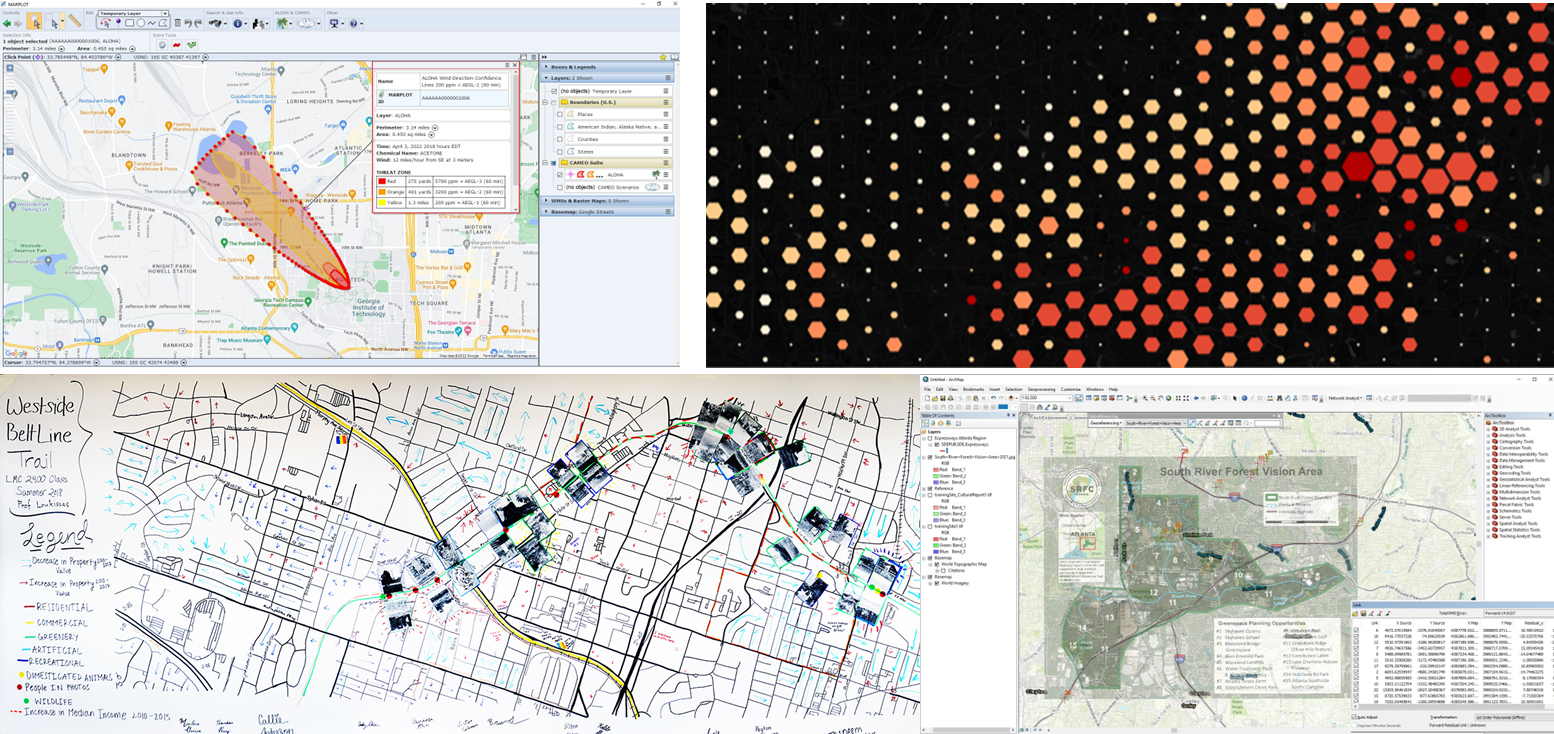Screen dimensions: 1554x734
Task: Click the Red threat zone color swatch
Action: point(382,181)
